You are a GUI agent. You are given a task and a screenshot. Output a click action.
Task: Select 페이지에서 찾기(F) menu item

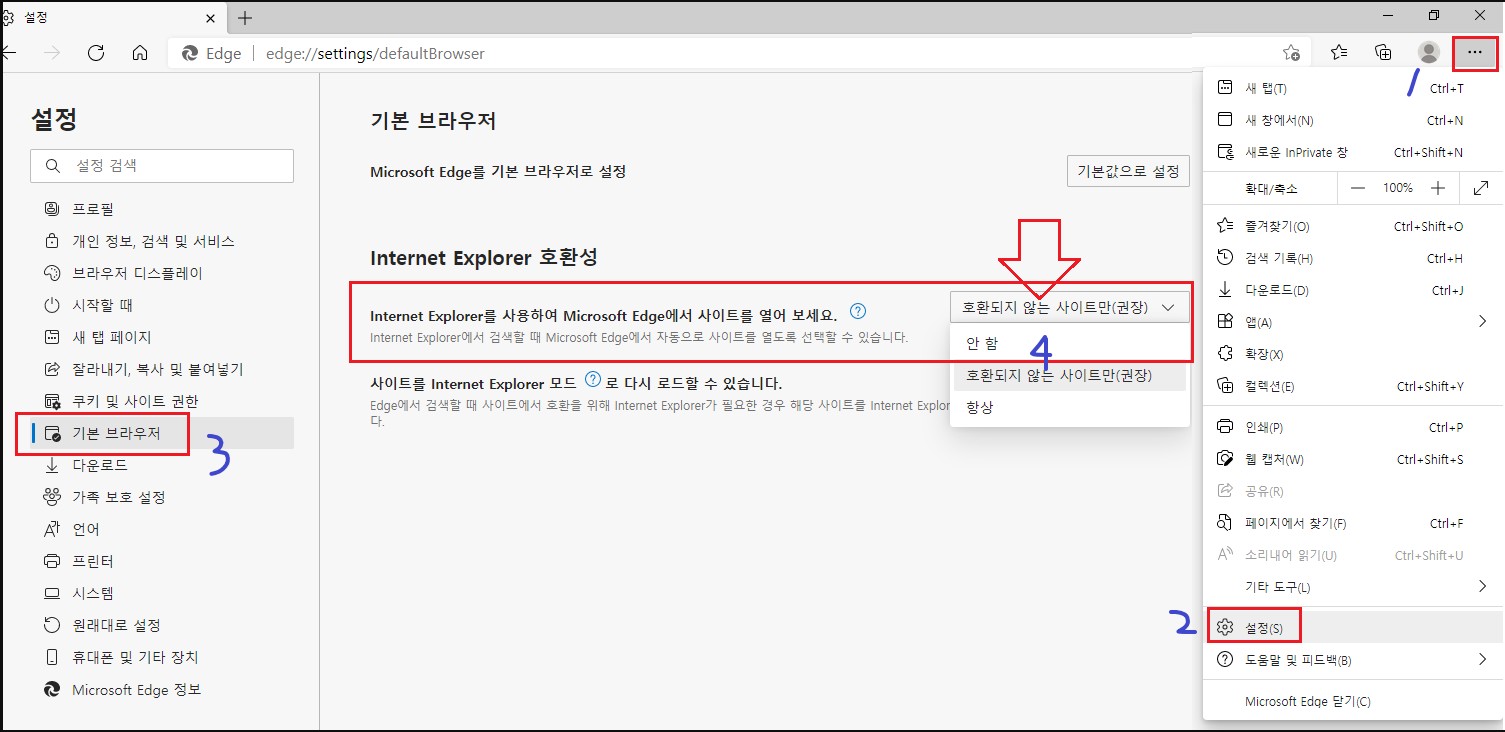tap(1353, 523)
